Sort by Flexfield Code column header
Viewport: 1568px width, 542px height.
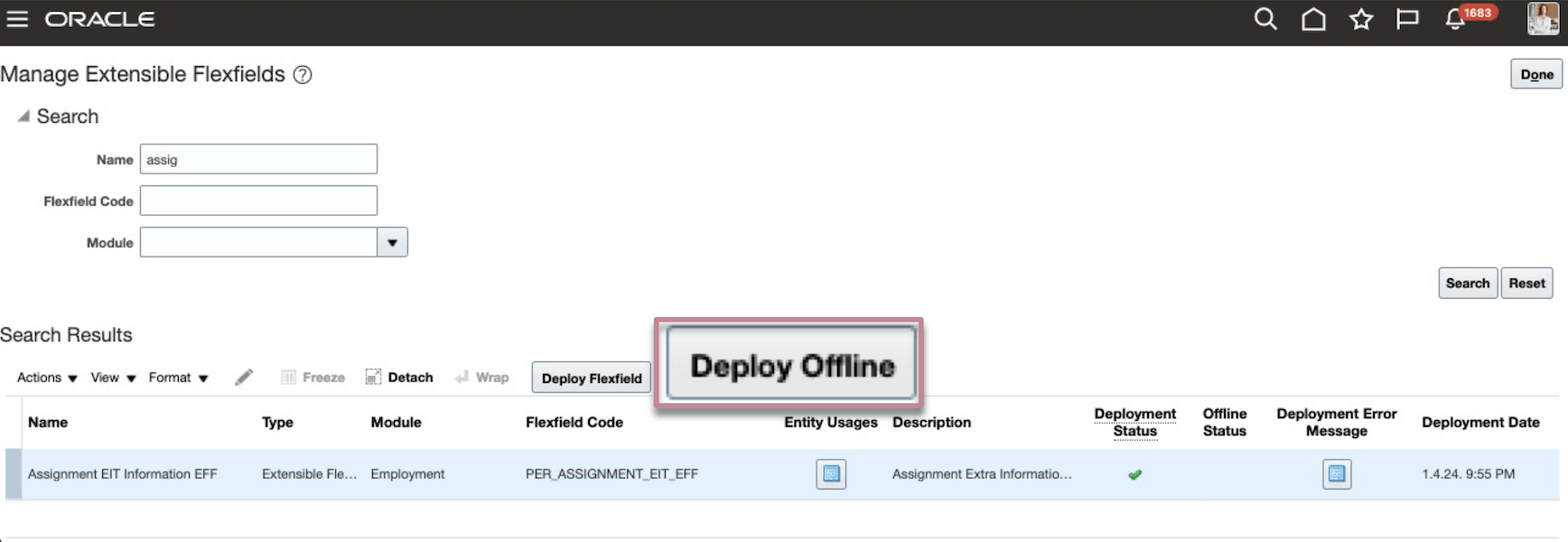pyautogui.click(x=574, y=422)
